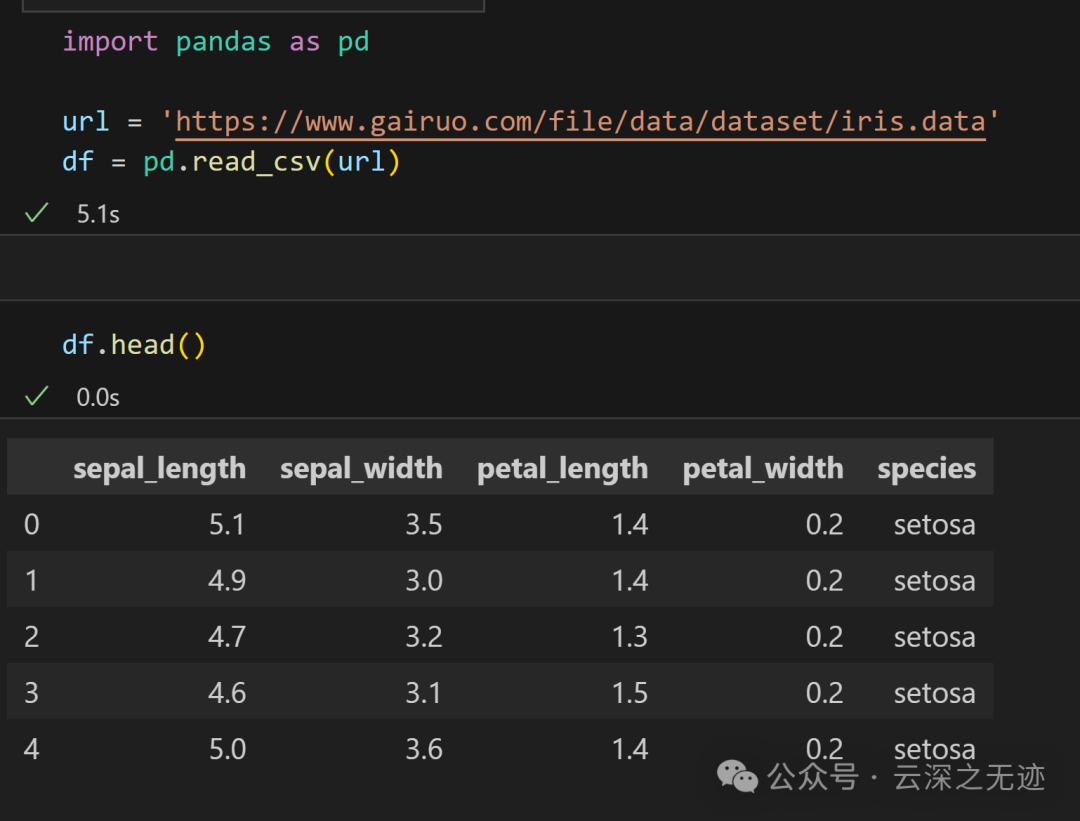Screen dimensions: 1080x821
Task: Open the iris.data URL link
Action: tap(580, 122)
